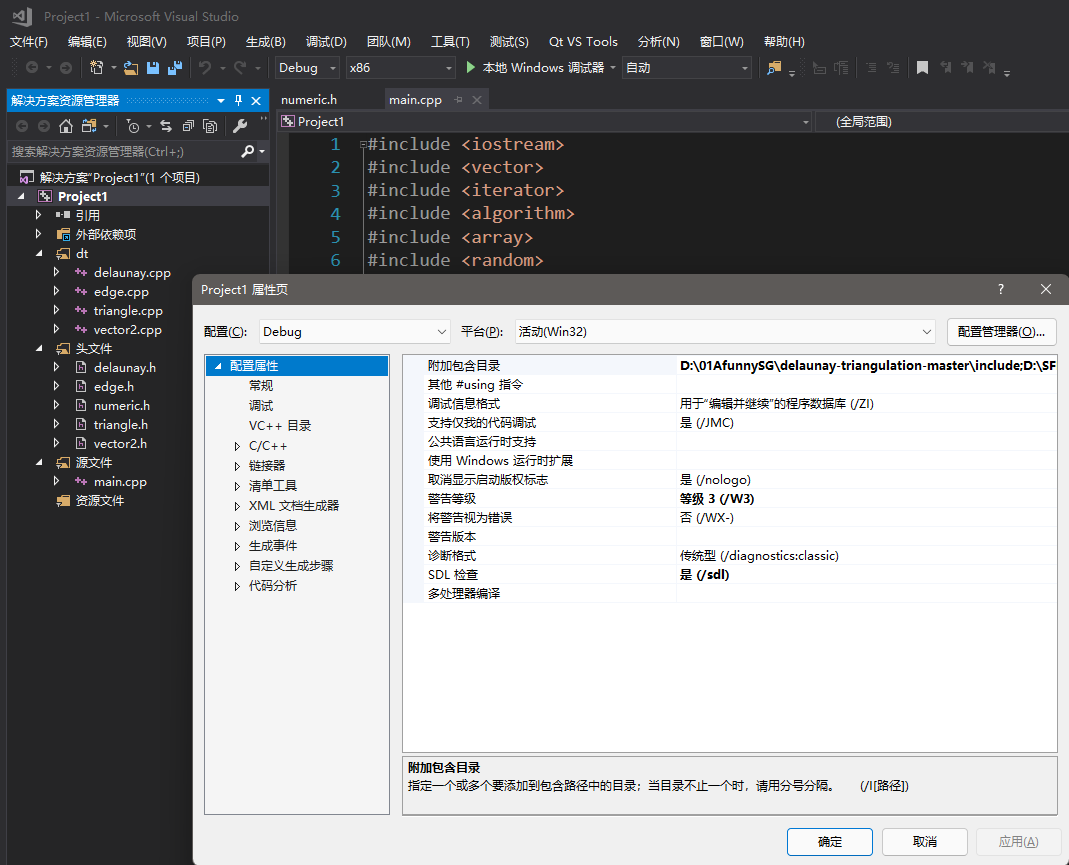Start debugging with the green play icon
This screenshot has width=1069, height=865.
(x=470, y=67)
